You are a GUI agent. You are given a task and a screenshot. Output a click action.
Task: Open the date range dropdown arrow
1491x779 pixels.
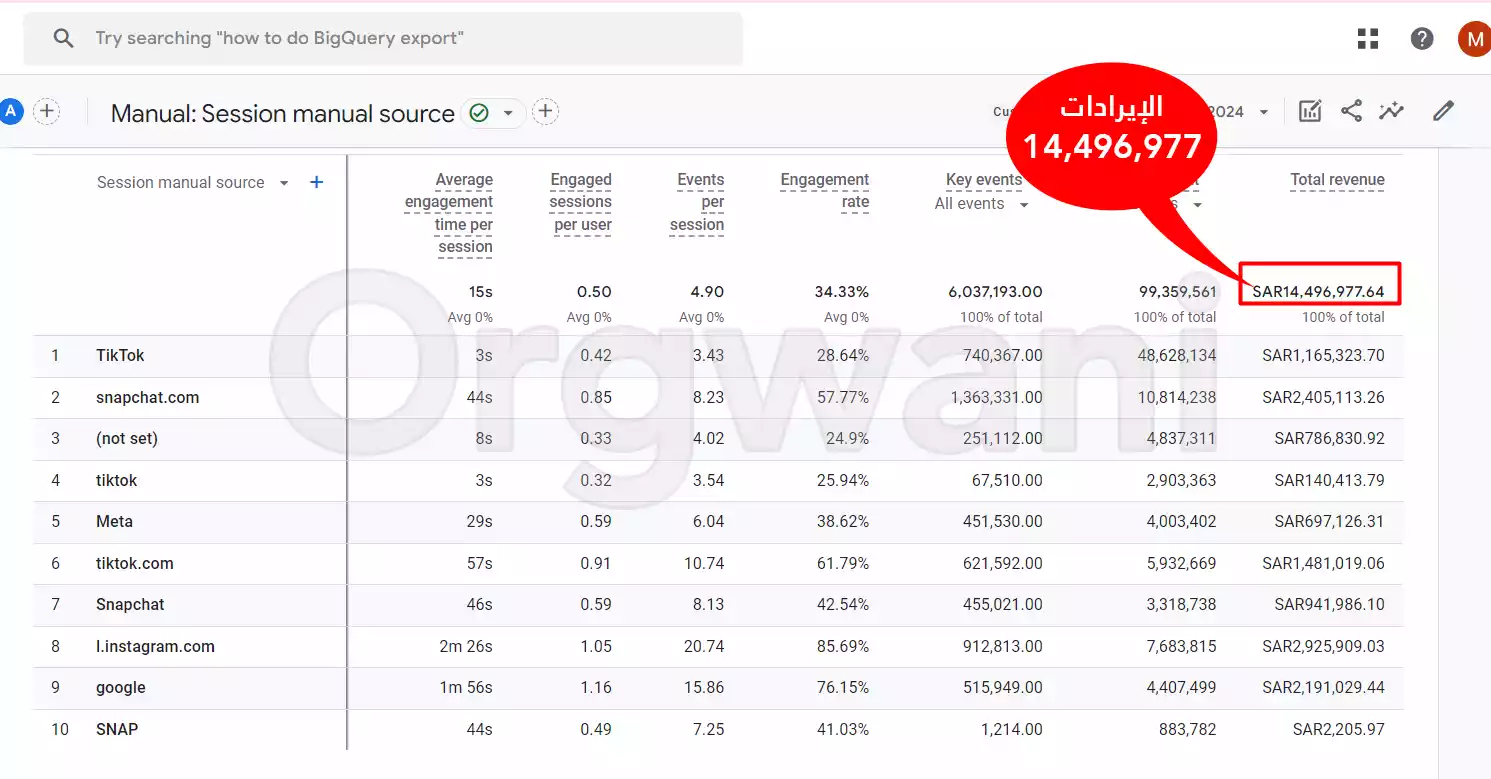pos(1264,112)
